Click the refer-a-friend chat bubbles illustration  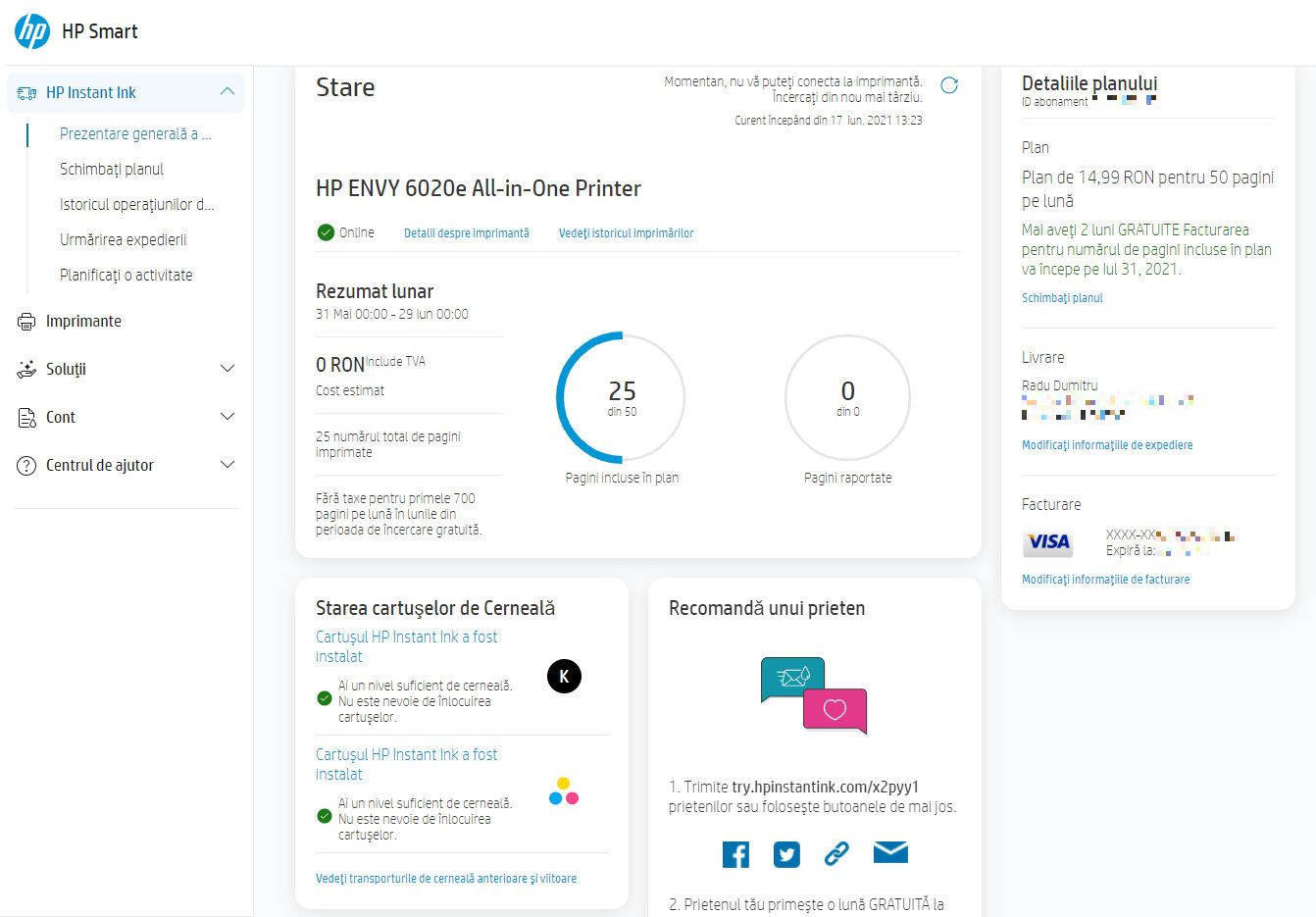click(x=814, y=695)
